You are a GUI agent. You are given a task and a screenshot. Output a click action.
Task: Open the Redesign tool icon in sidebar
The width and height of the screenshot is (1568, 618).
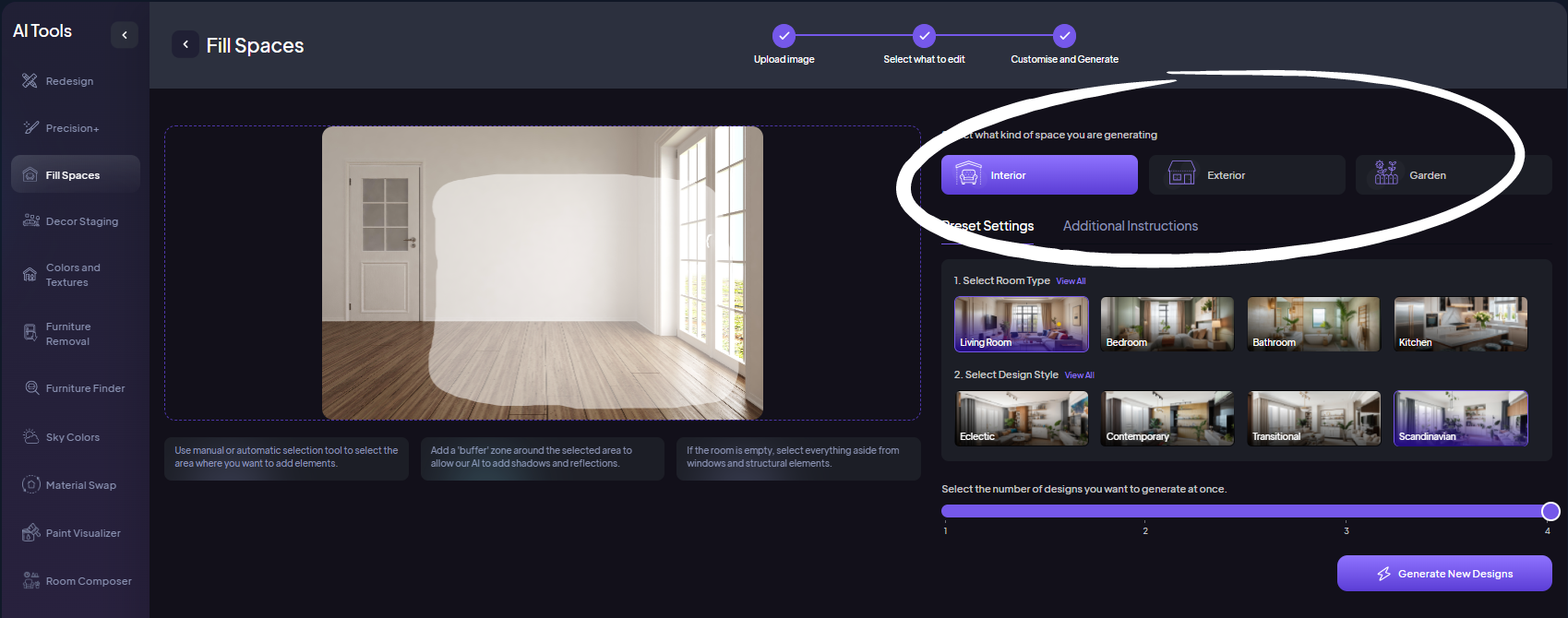tap(30, 81)
